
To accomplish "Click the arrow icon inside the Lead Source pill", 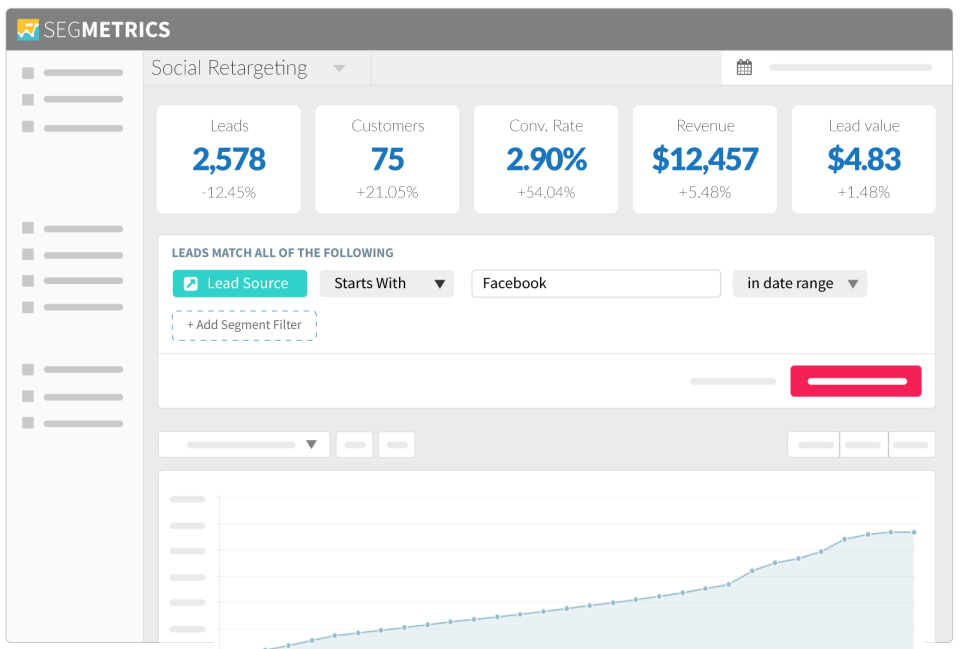I will pos(193,283).
